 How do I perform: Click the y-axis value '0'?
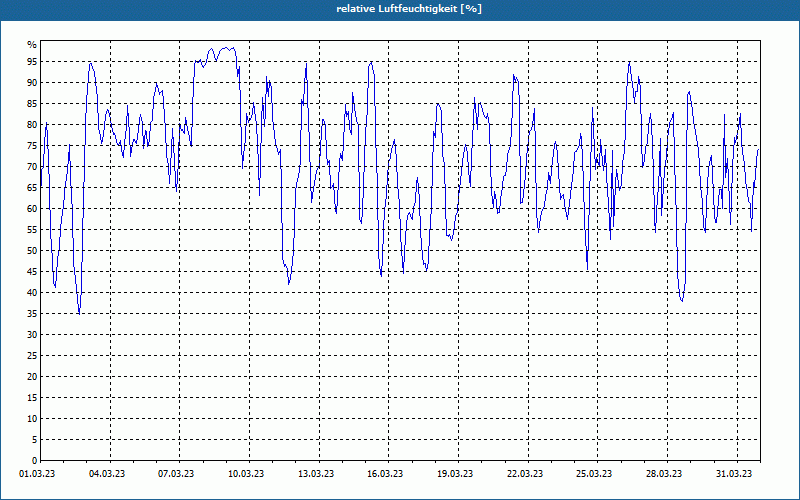tap(35, 461)
